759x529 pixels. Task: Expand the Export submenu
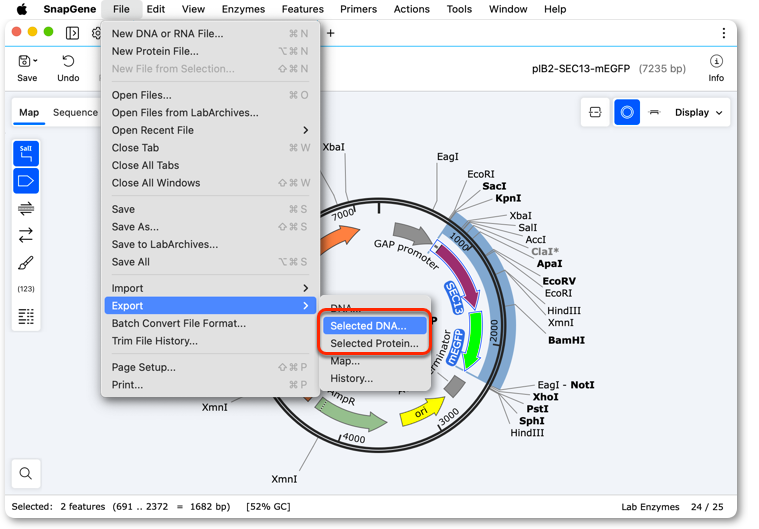210,306
